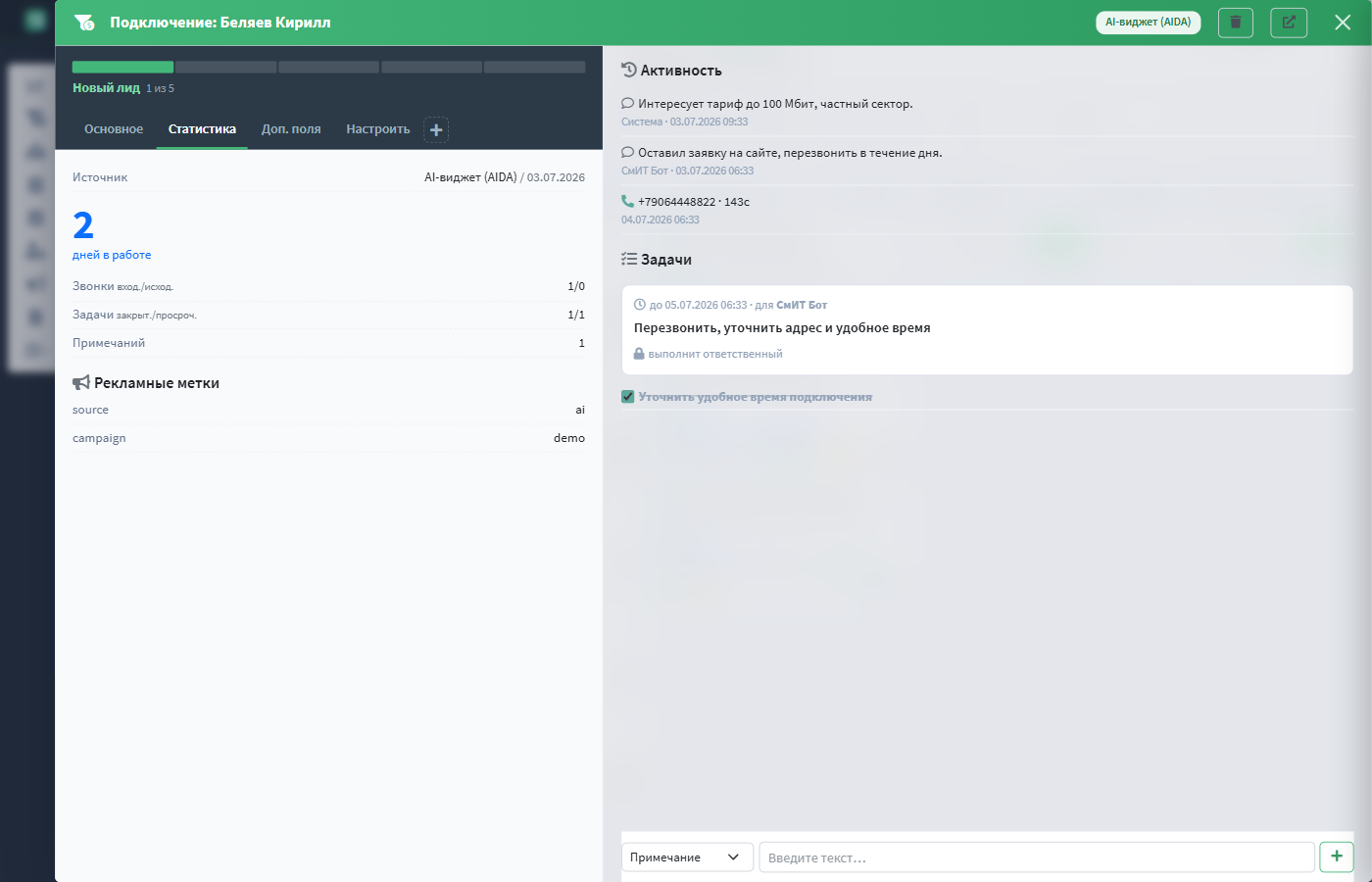Uncheck 'Уточнить удобное время подключения' checkbox

pos(628,397)
